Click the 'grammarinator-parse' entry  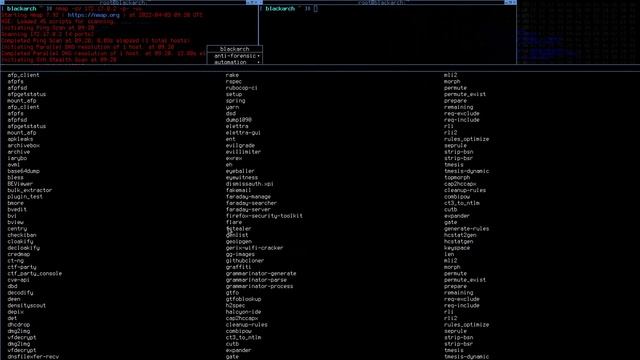pos(256,280)
